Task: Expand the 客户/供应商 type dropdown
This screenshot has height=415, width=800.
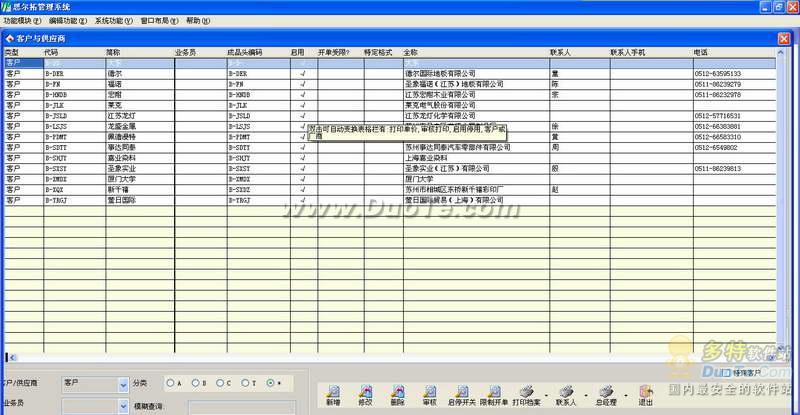Action: click(122, 383)
